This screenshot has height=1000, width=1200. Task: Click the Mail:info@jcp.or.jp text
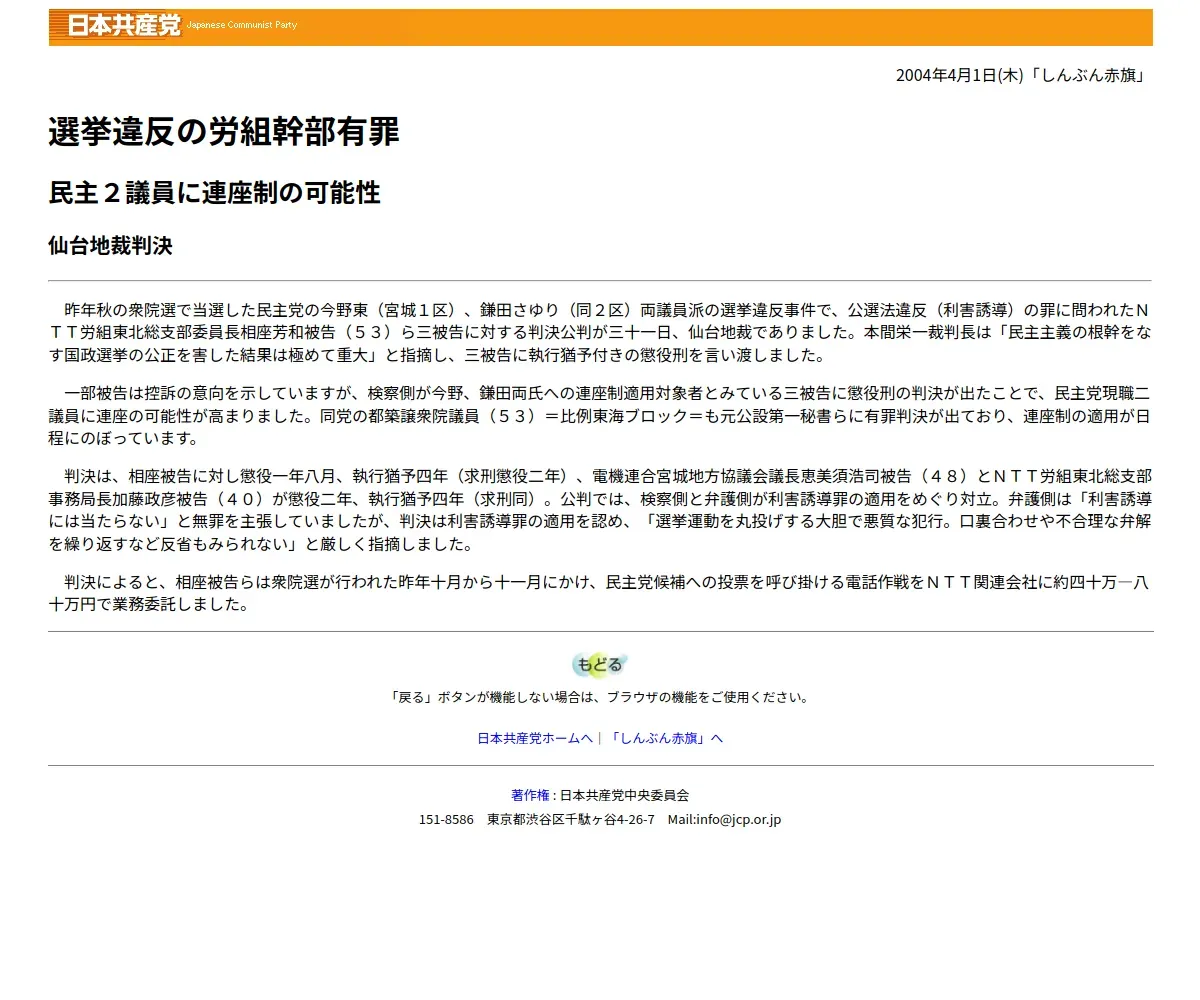coord(724,819)
